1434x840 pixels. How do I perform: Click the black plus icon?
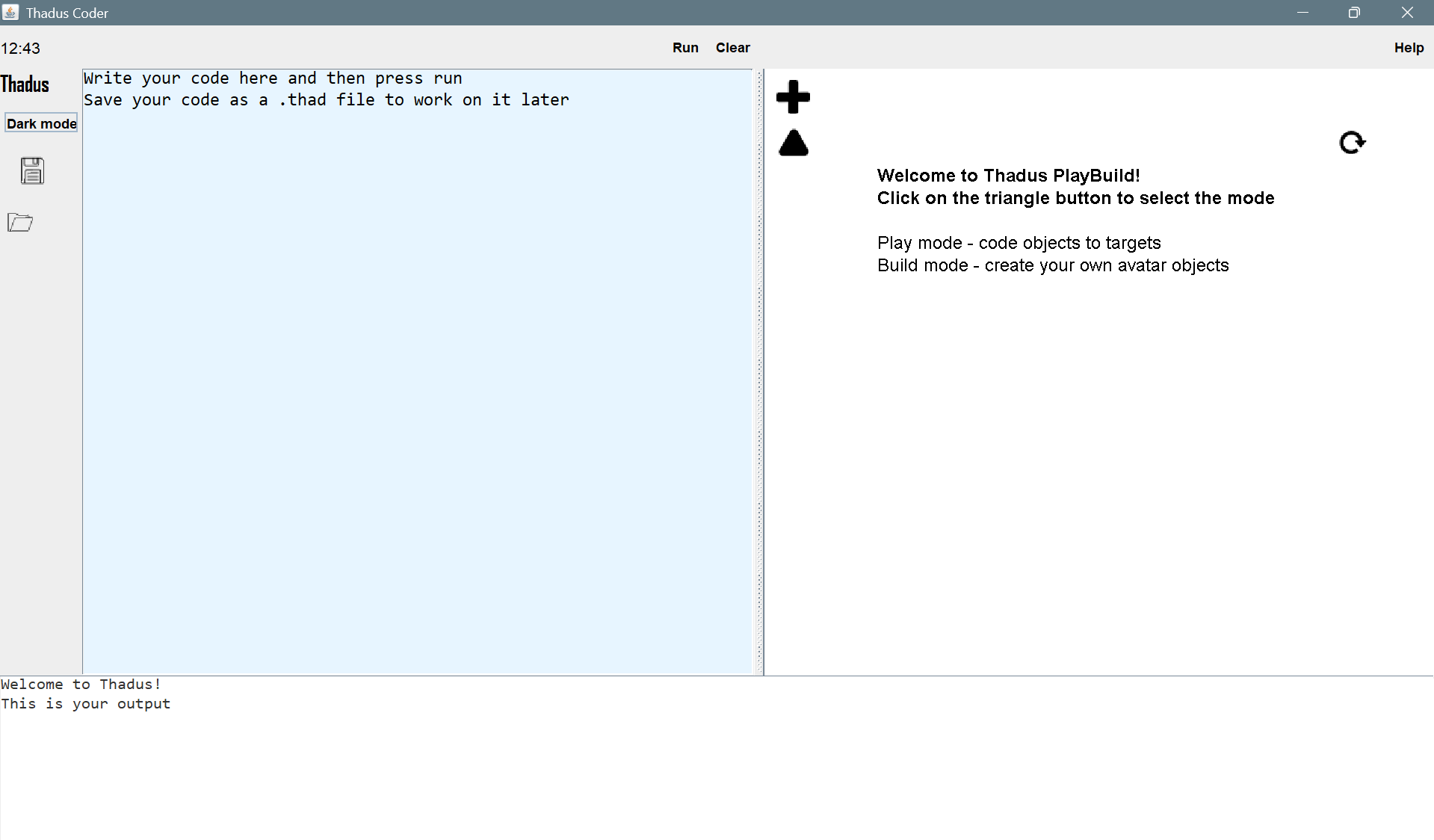793,97
